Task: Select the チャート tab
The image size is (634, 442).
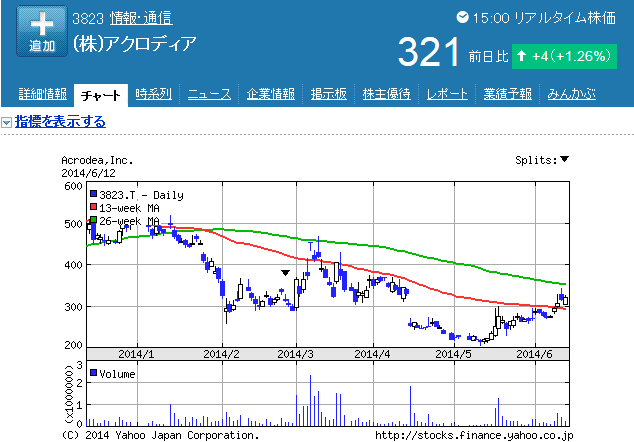Action: [101, 95]
